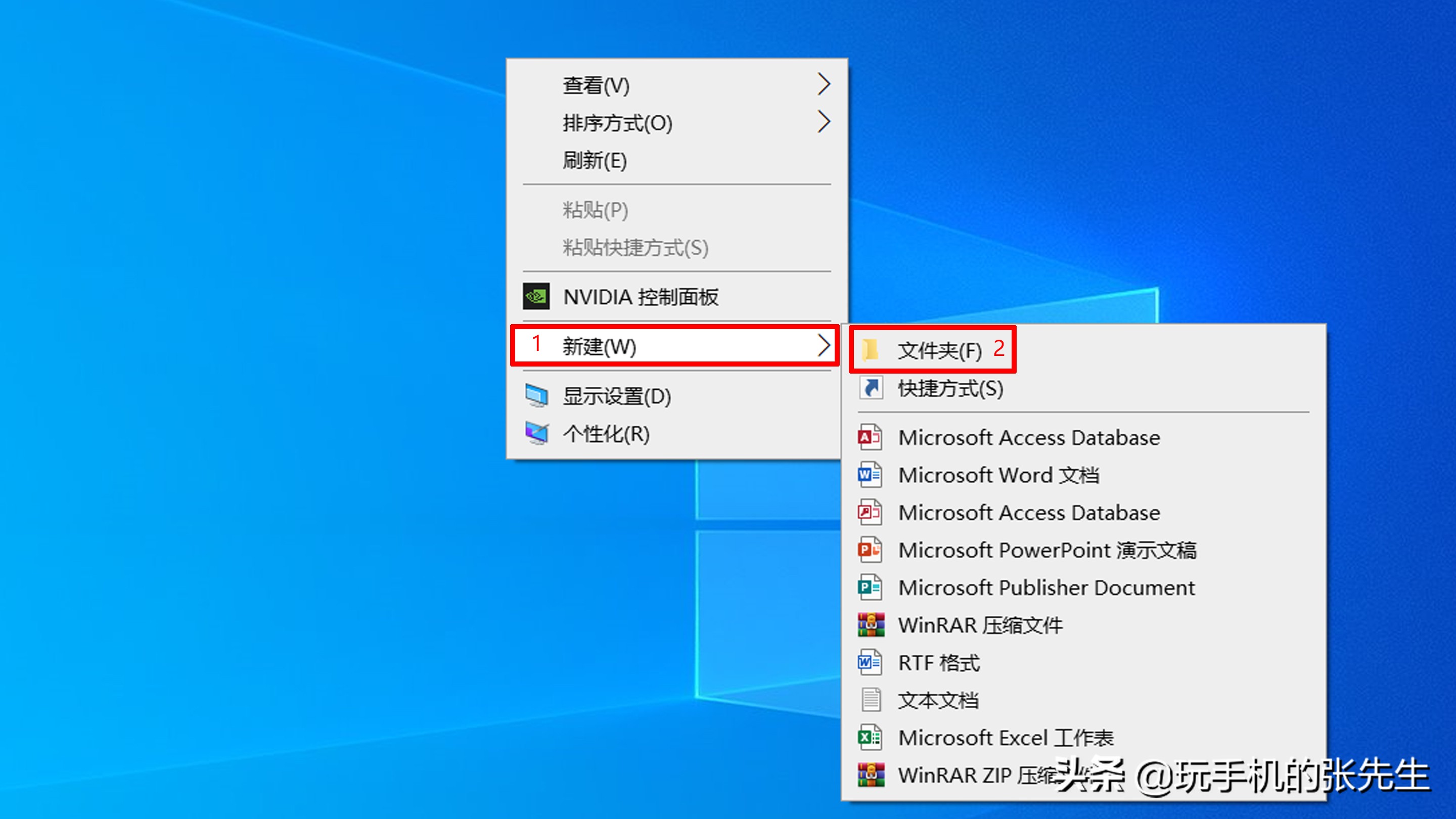Choose 文本文档 in the new submenu

[938, 700]
